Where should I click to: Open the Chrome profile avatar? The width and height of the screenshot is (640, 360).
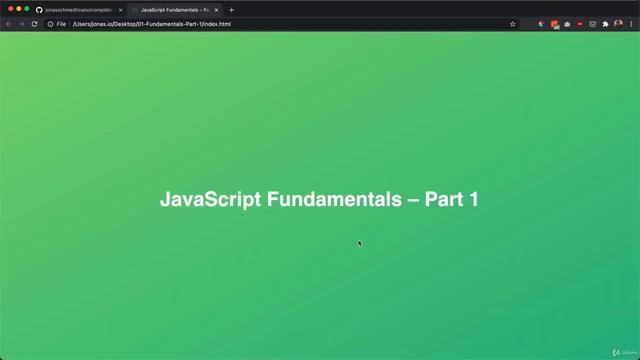point(618,24)
